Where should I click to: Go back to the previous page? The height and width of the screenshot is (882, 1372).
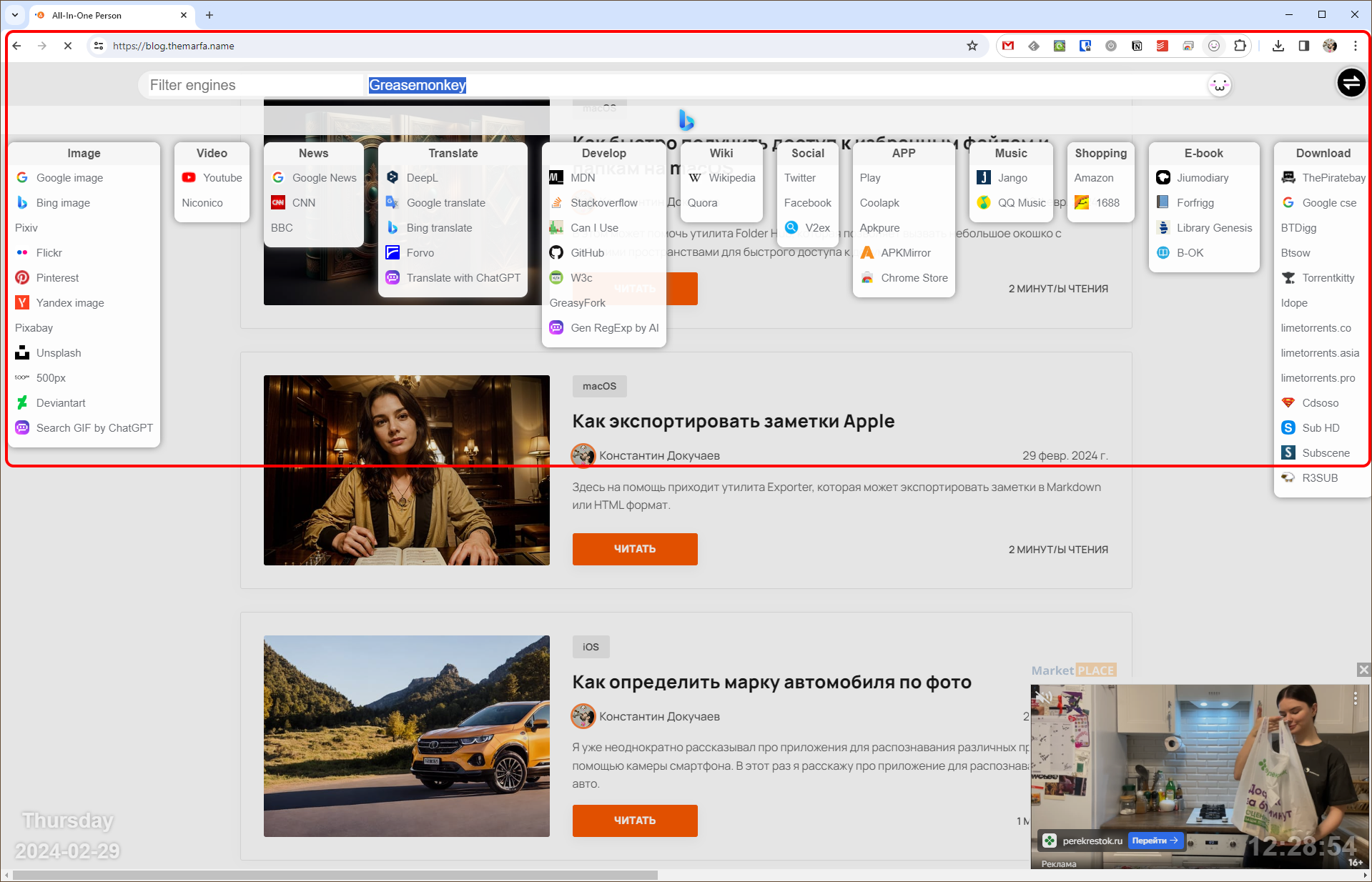17,46
